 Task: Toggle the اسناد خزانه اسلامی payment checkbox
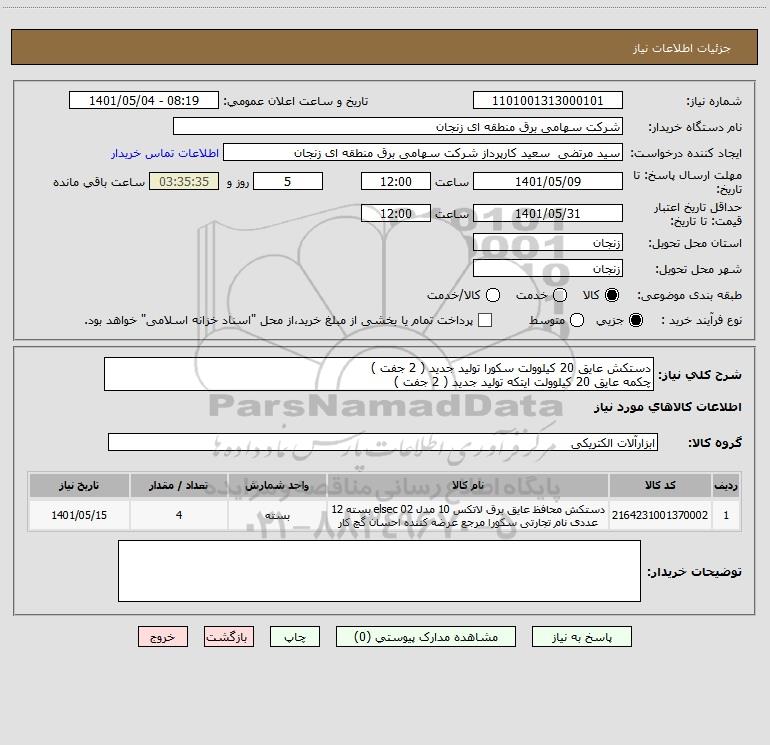pyautogui.click(x=485, y=320)
